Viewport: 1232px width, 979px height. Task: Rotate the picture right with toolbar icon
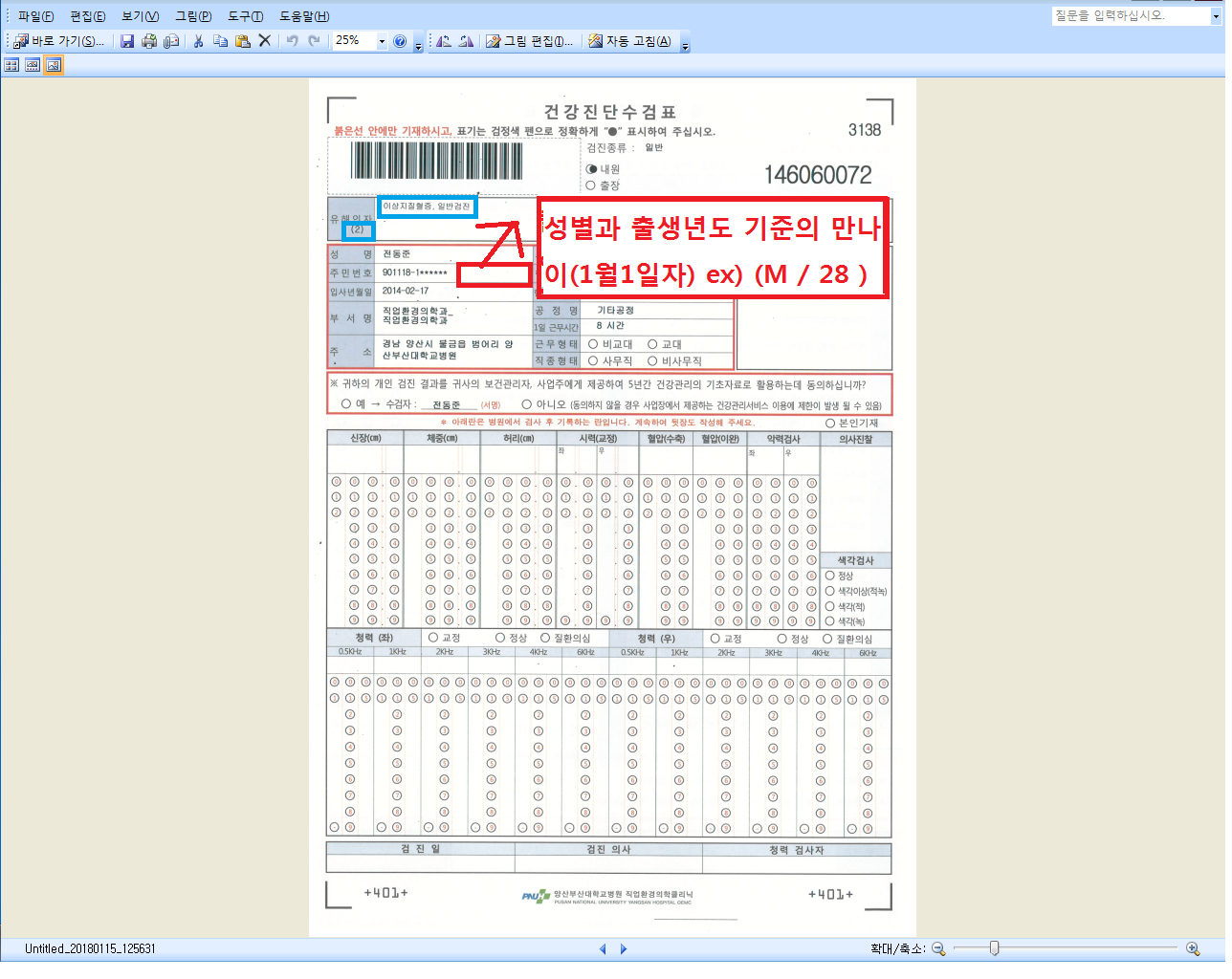point(466,41)
